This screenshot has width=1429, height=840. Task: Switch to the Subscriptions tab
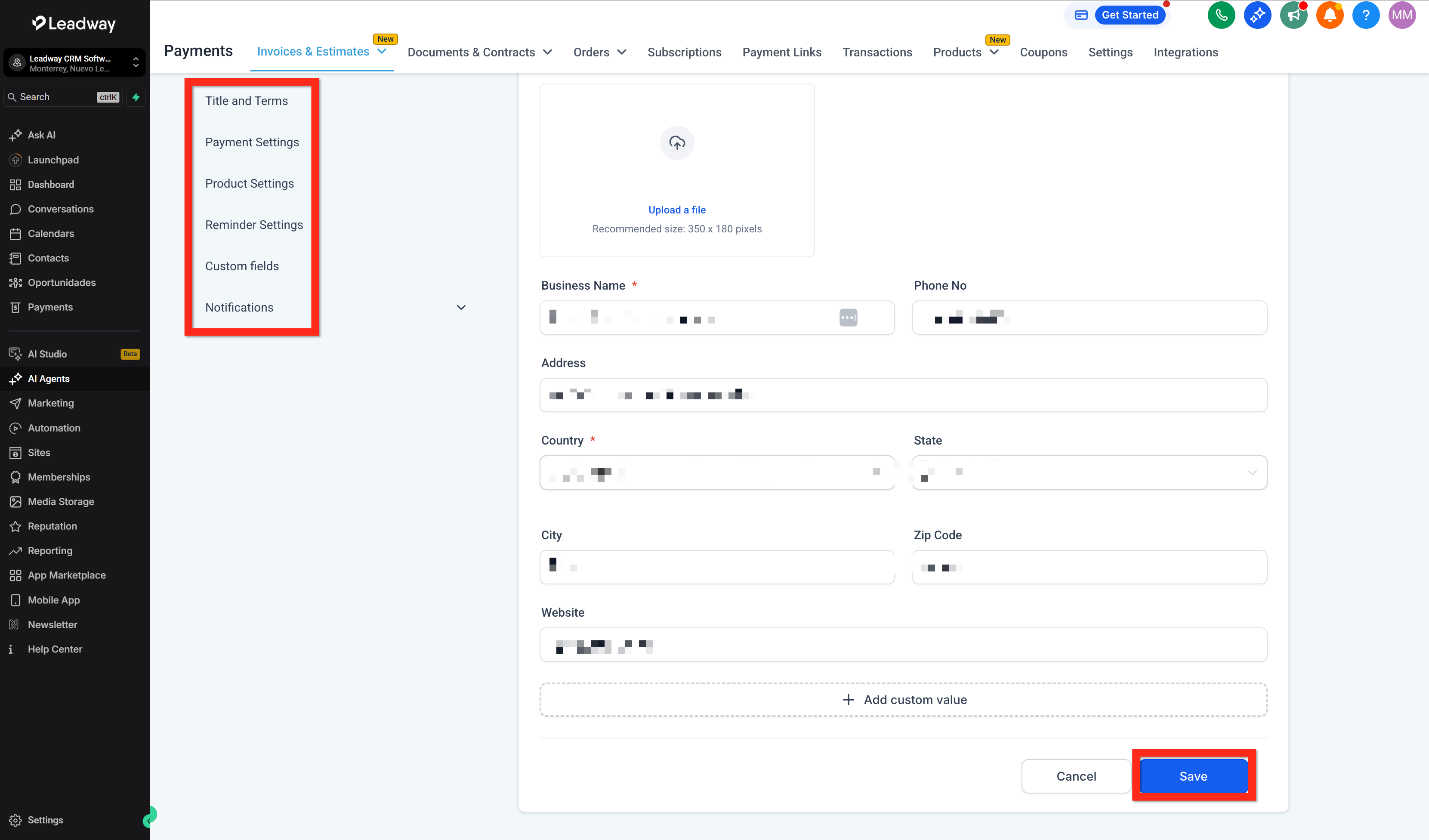point(684,52)
